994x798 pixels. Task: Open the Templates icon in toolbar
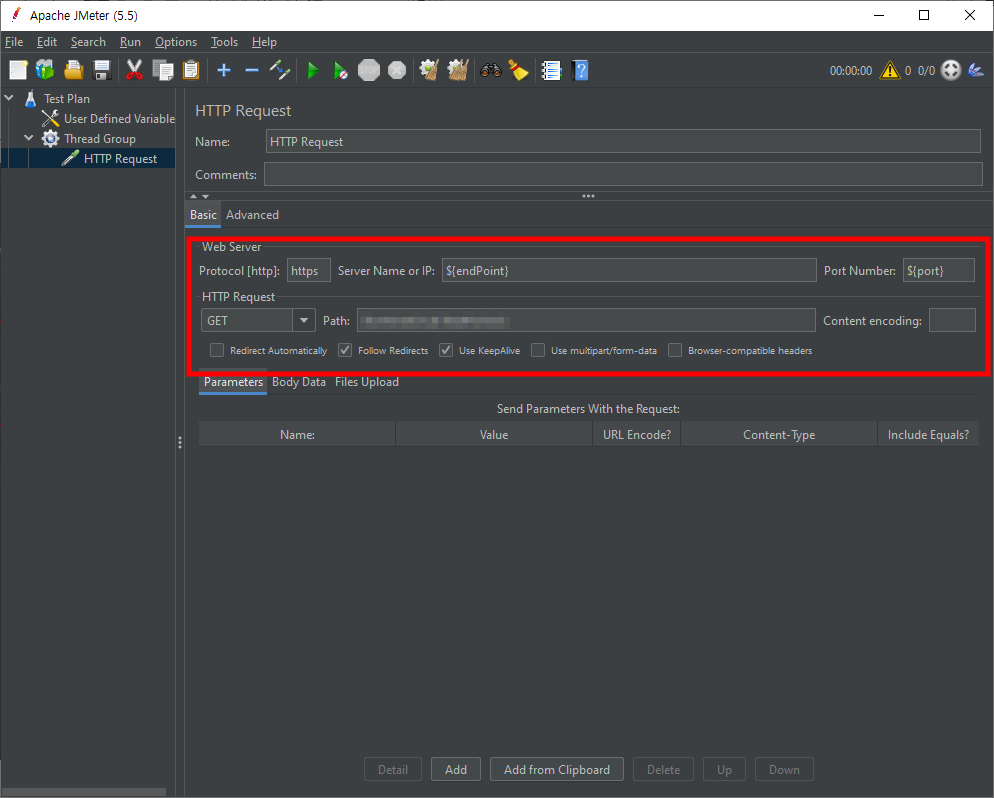(x=45, y=70)
